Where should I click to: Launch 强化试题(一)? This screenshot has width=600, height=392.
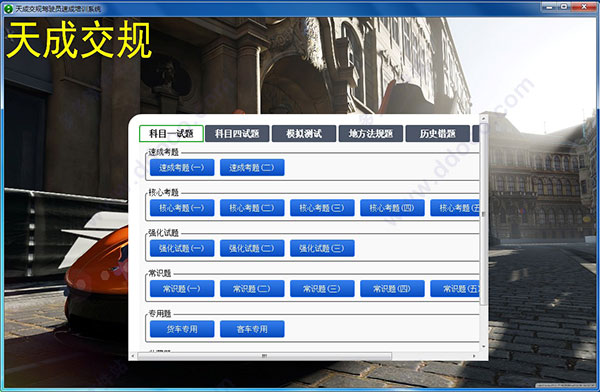(182, 248)
